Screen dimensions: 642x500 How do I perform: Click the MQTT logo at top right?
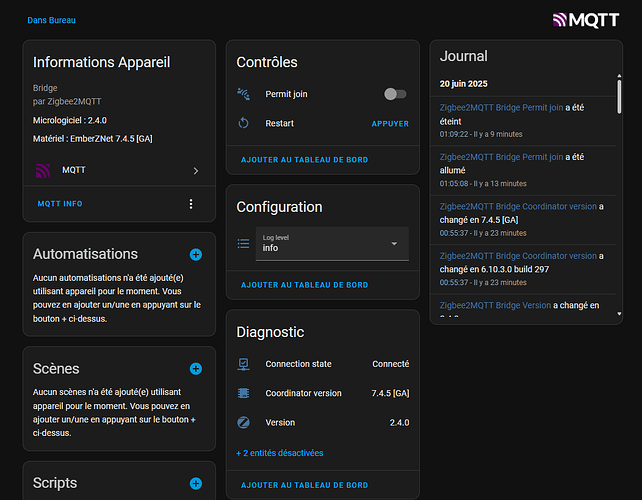[x=585, y=20]
